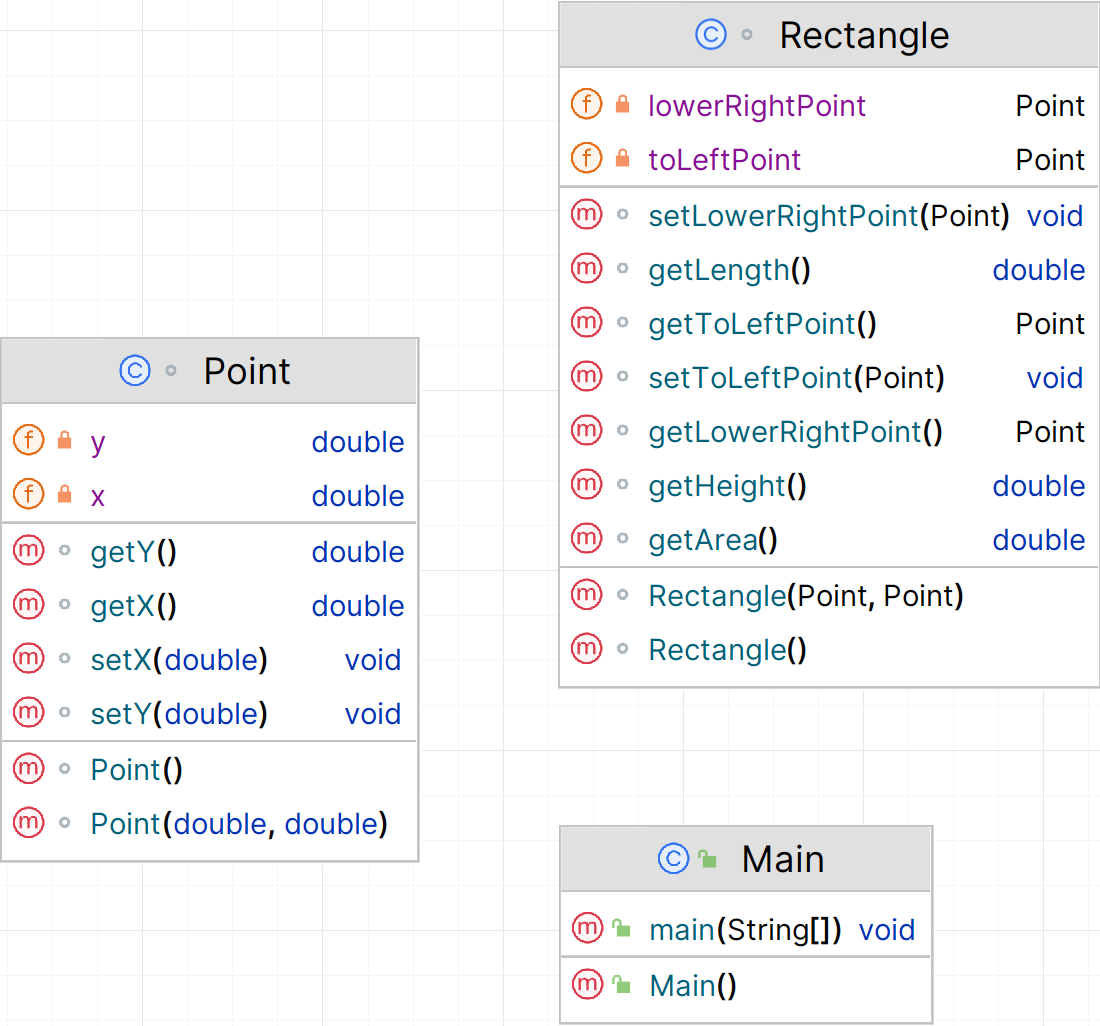1100x1026 pixels.
Task: Click method icon next to setX(double)
Action: pyautogui.click(x=28, y=659)
